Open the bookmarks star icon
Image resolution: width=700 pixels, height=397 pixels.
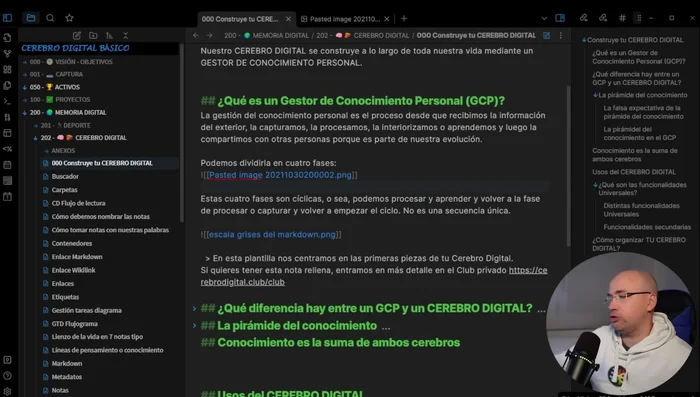point(69,18)
